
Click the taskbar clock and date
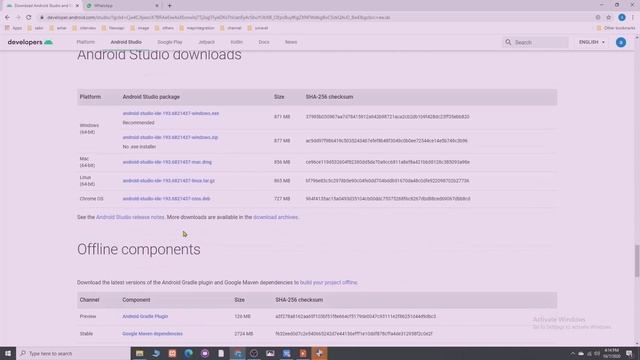pos(611,353)
